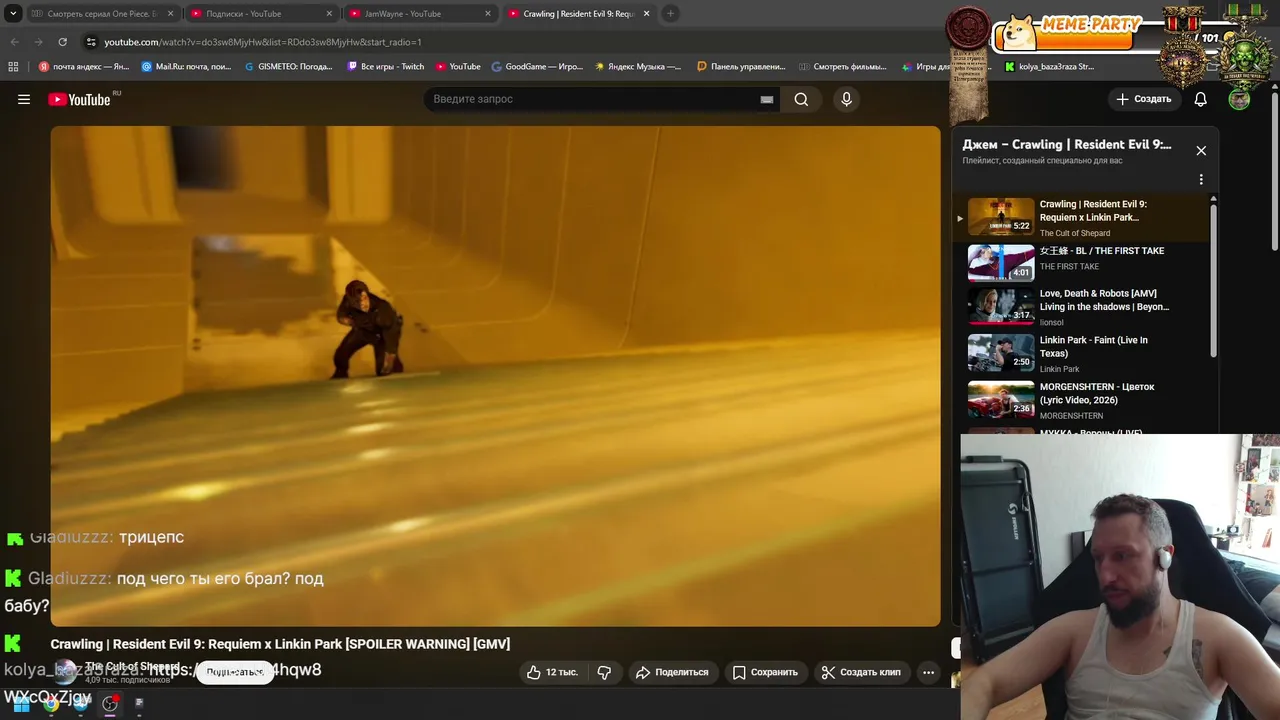Open the account avatar menu
Image resolution: width=1280 pixels, height=720 pixels.
click(x=1239, y=99)
